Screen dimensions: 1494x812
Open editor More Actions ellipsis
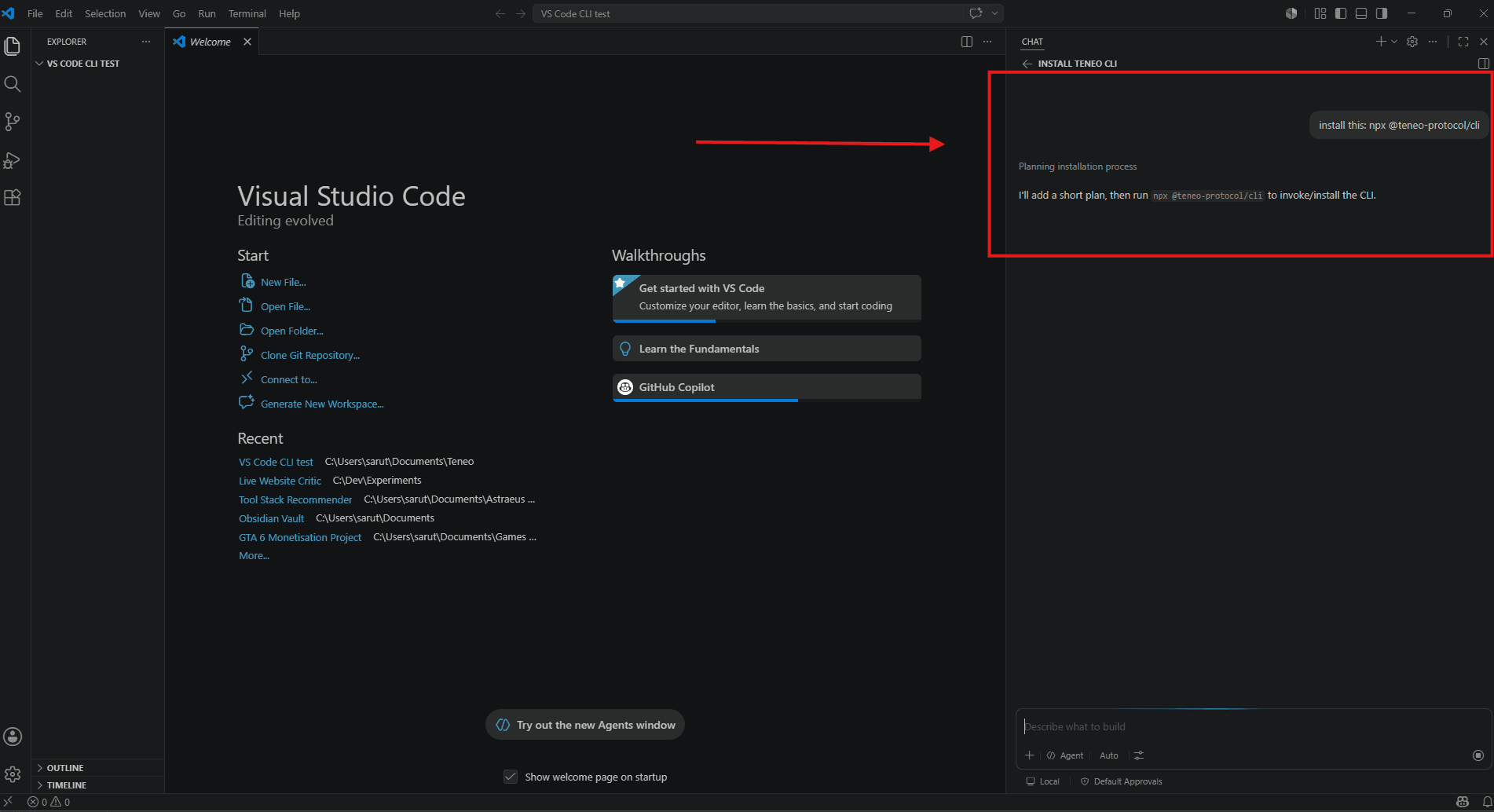click(987, 42)
